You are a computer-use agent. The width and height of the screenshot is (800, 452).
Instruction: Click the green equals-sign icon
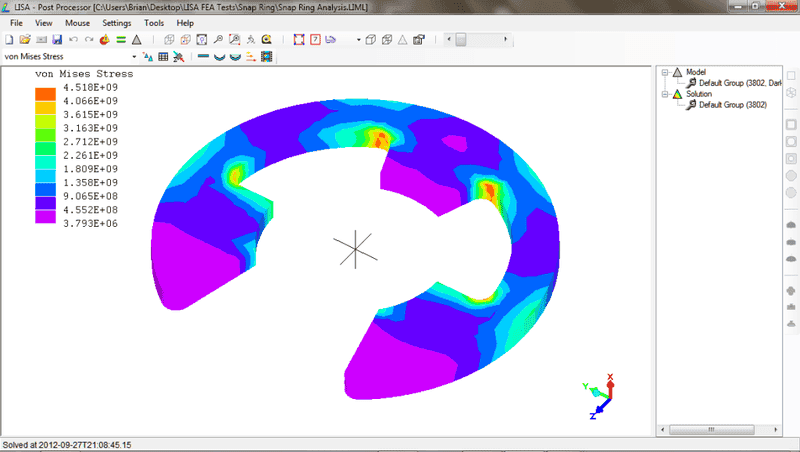coord(121,40)
